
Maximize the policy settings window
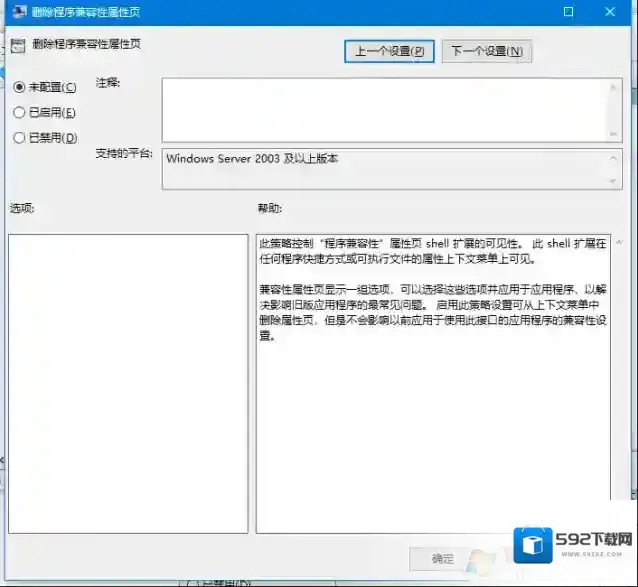(569, 11)
